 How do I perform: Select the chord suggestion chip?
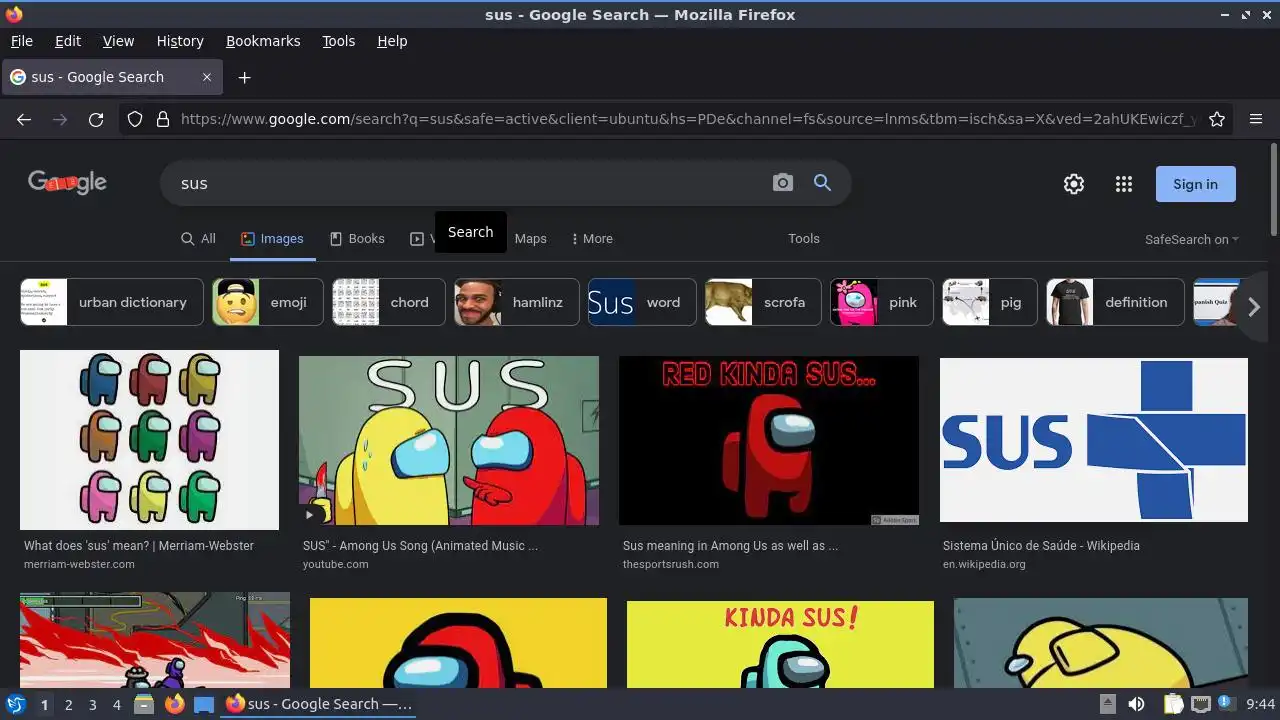[x=389, y=302]
